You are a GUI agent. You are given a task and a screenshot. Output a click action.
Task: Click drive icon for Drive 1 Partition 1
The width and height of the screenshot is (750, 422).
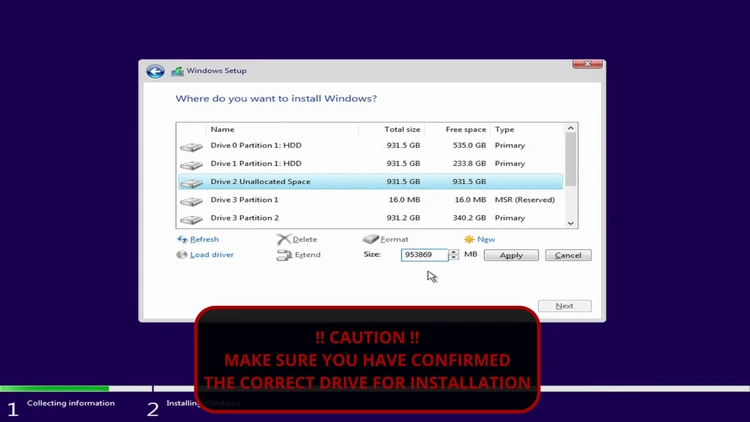point(191,165)
